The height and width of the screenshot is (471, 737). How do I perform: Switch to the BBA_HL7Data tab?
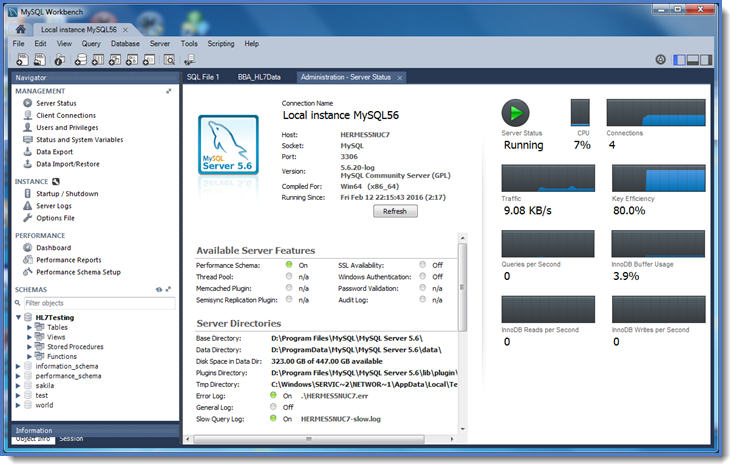coord(259,77)
